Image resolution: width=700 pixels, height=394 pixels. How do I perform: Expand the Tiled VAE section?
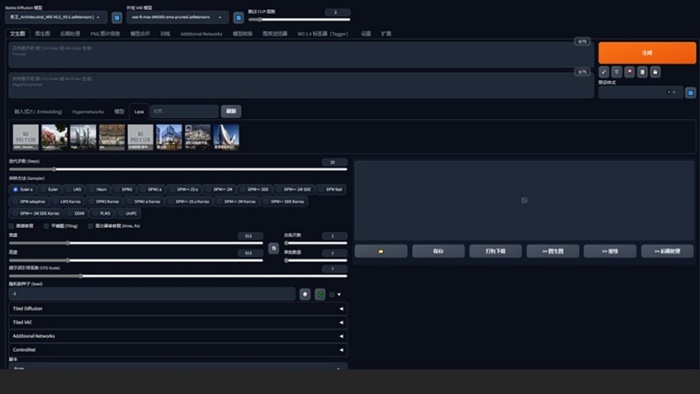178,323
